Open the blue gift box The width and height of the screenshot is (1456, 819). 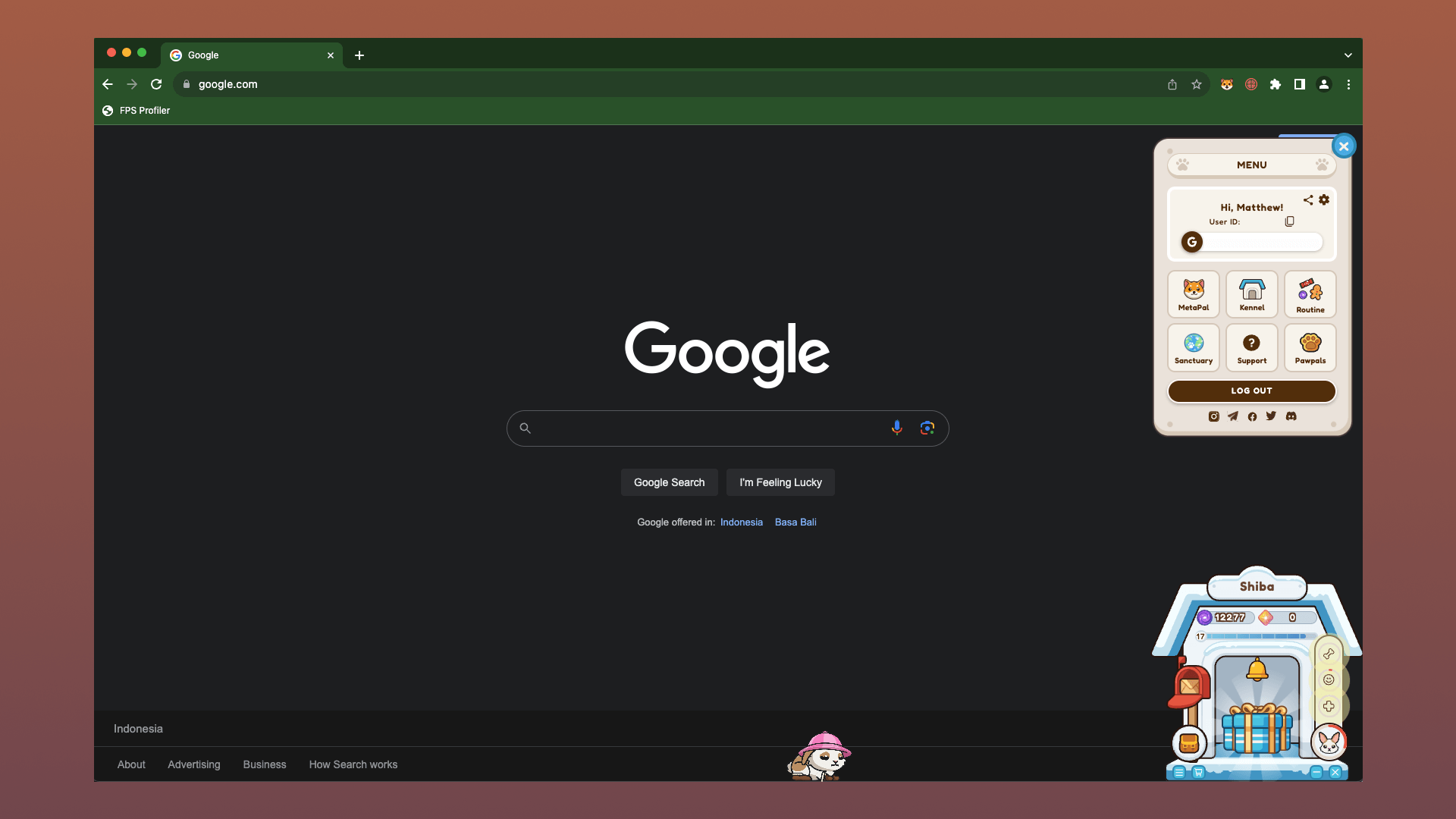pyautogui.click(x=1257, y=729)
